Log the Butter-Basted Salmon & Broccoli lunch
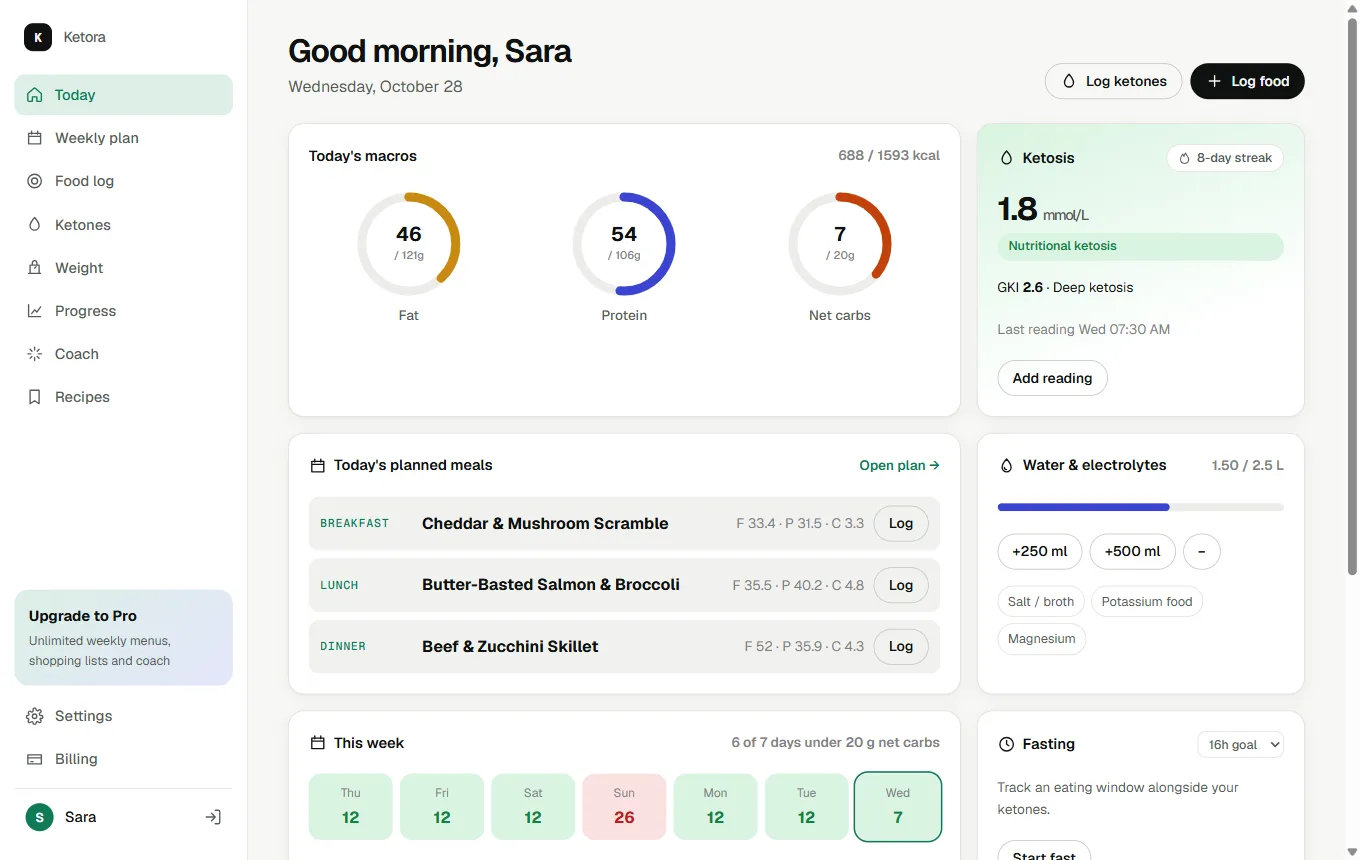 coord(901,585)
